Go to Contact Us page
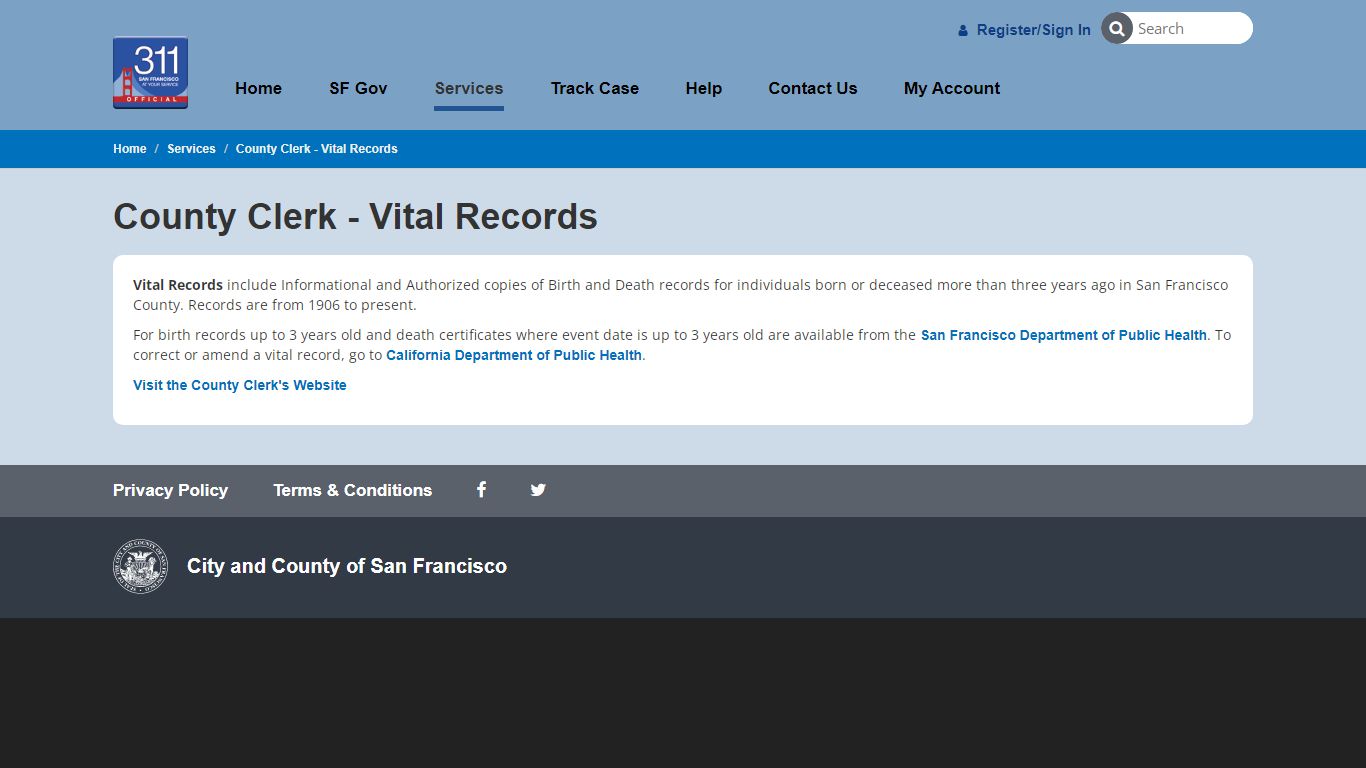Viewport: 1366px width, 768px height. point(813,88)
